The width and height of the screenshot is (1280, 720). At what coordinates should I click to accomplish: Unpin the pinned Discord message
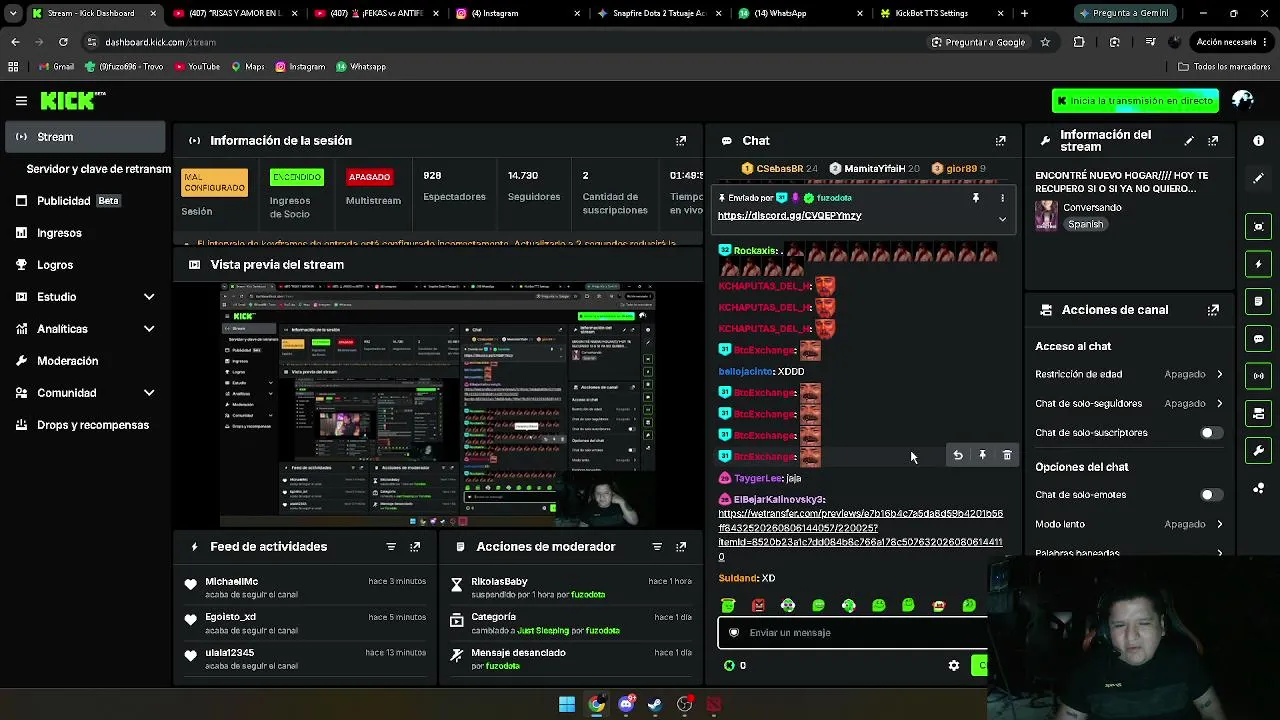click(x=976, y=198)
